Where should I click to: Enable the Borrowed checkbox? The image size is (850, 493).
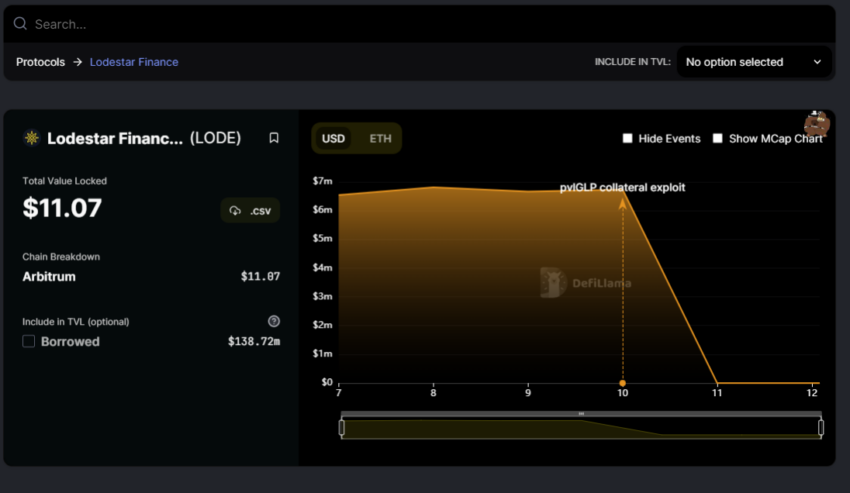coord(29,341)
